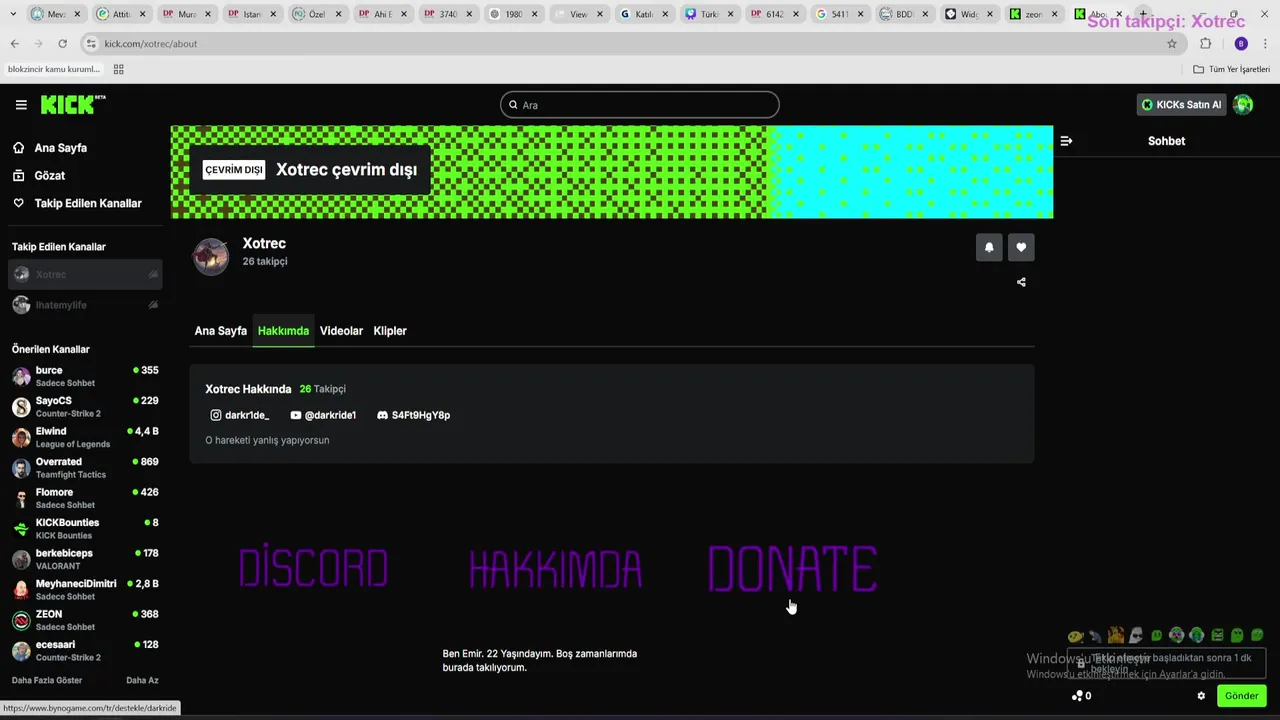Viewport: 1280px width, 720px height.
Task: Click the DISCORD panel image
Action: (x=313, y=568)
